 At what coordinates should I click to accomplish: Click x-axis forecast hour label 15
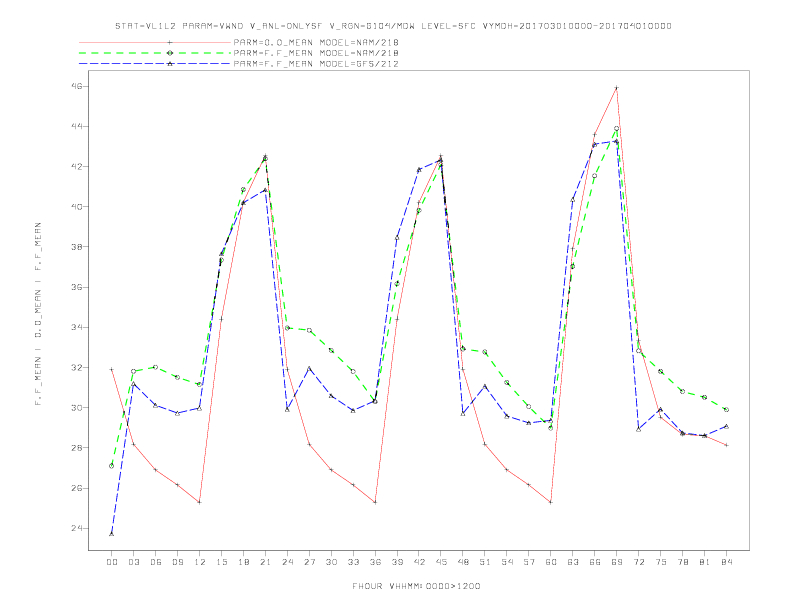click(x=221, y=562)
